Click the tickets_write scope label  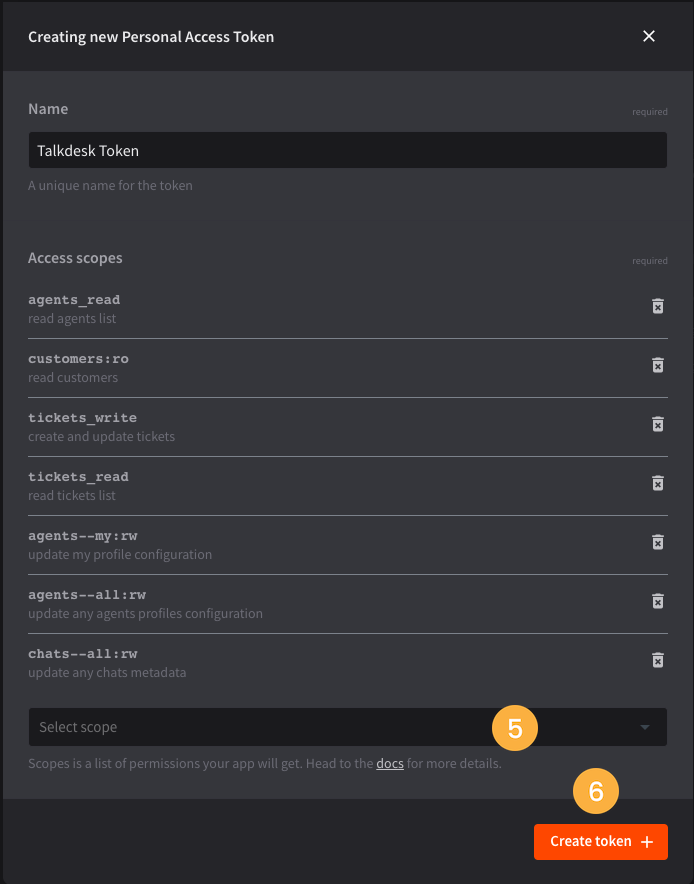pos(82,418)
